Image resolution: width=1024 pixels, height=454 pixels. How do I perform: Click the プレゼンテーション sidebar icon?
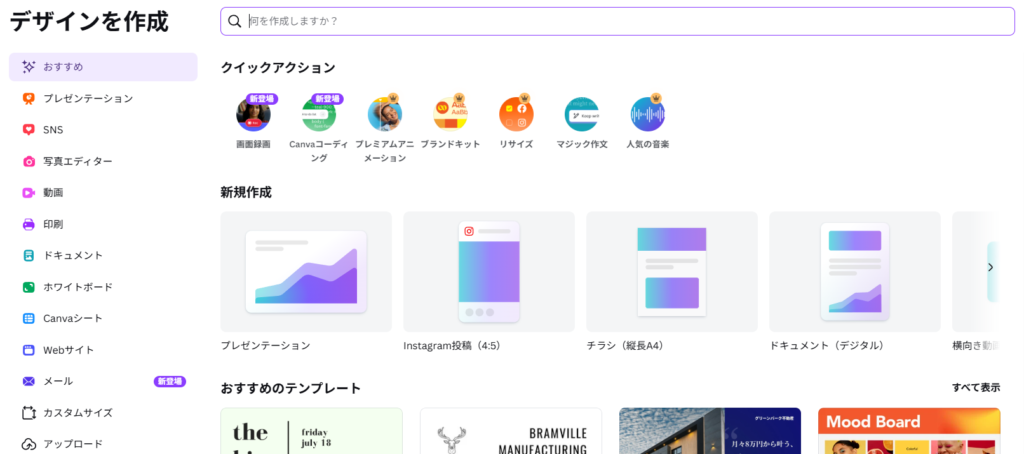pos(28,99)
